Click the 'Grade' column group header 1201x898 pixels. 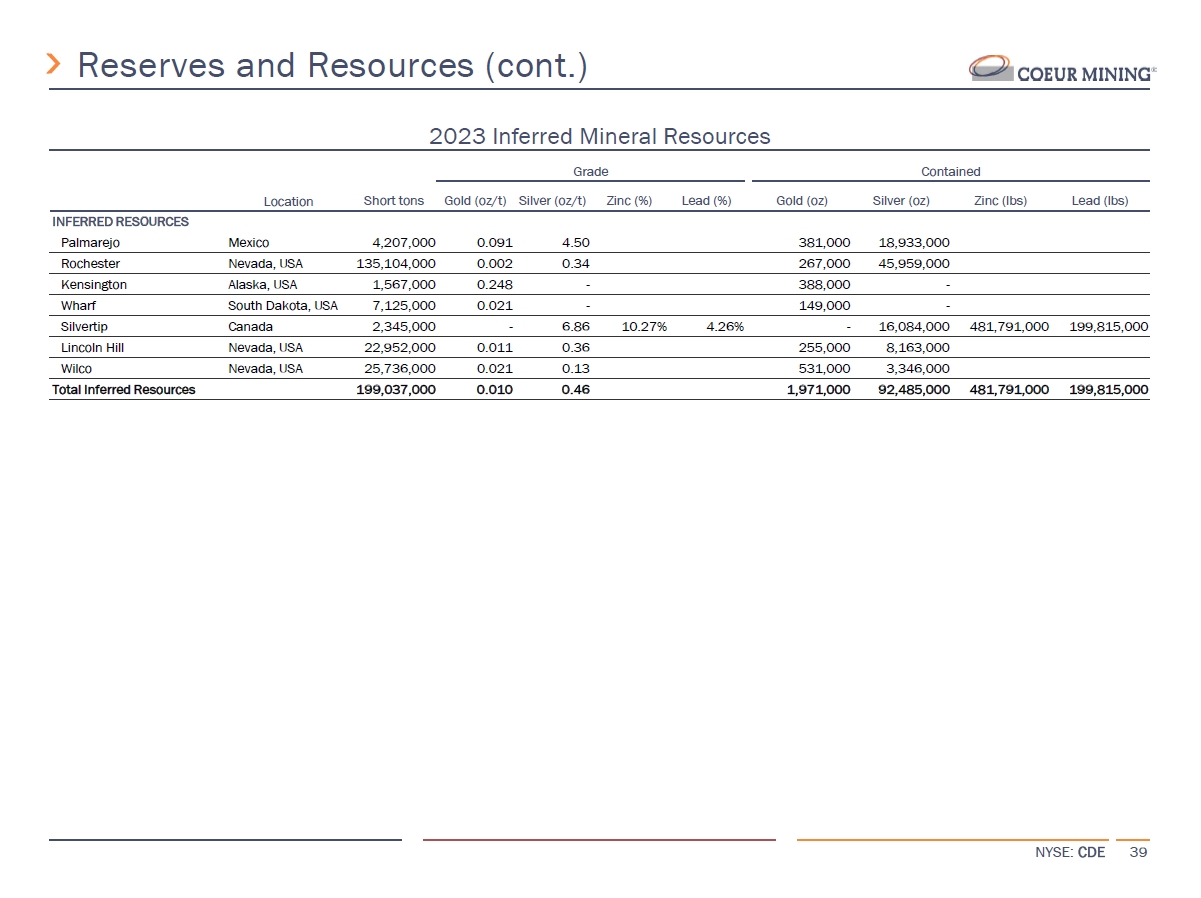tap(590, 172)
